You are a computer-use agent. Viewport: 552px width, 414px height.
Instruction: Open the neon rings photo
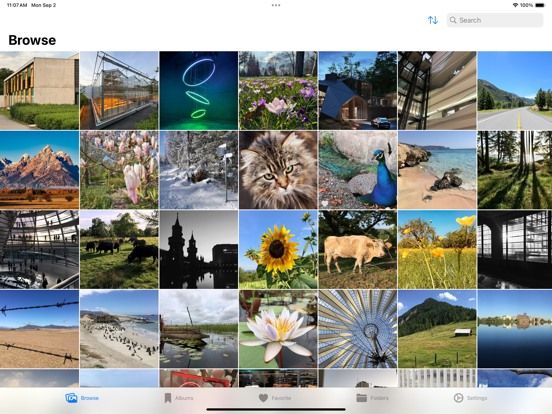[x=199, y=90]
